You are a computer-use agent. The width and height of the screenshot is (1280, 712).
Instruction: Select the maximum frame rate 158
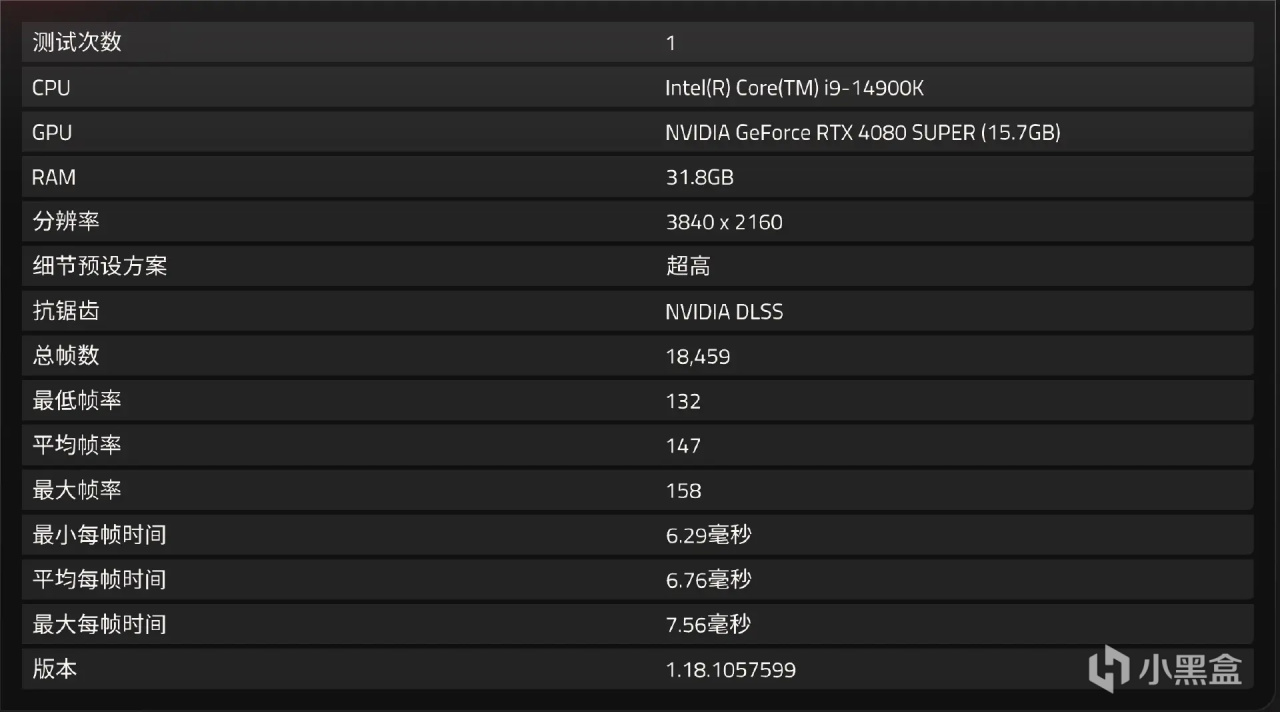(683, 491)
